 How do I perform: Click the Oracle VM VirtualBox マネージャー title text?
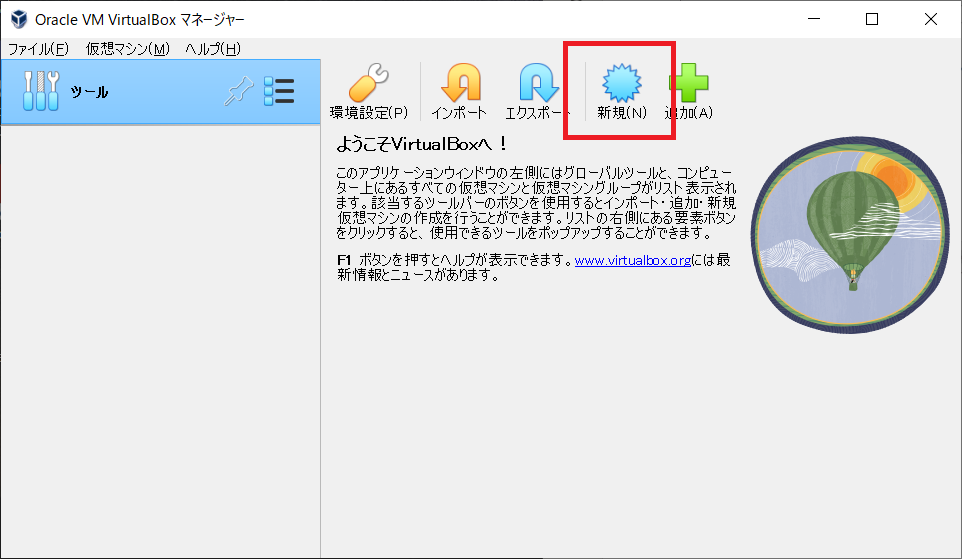140,19
